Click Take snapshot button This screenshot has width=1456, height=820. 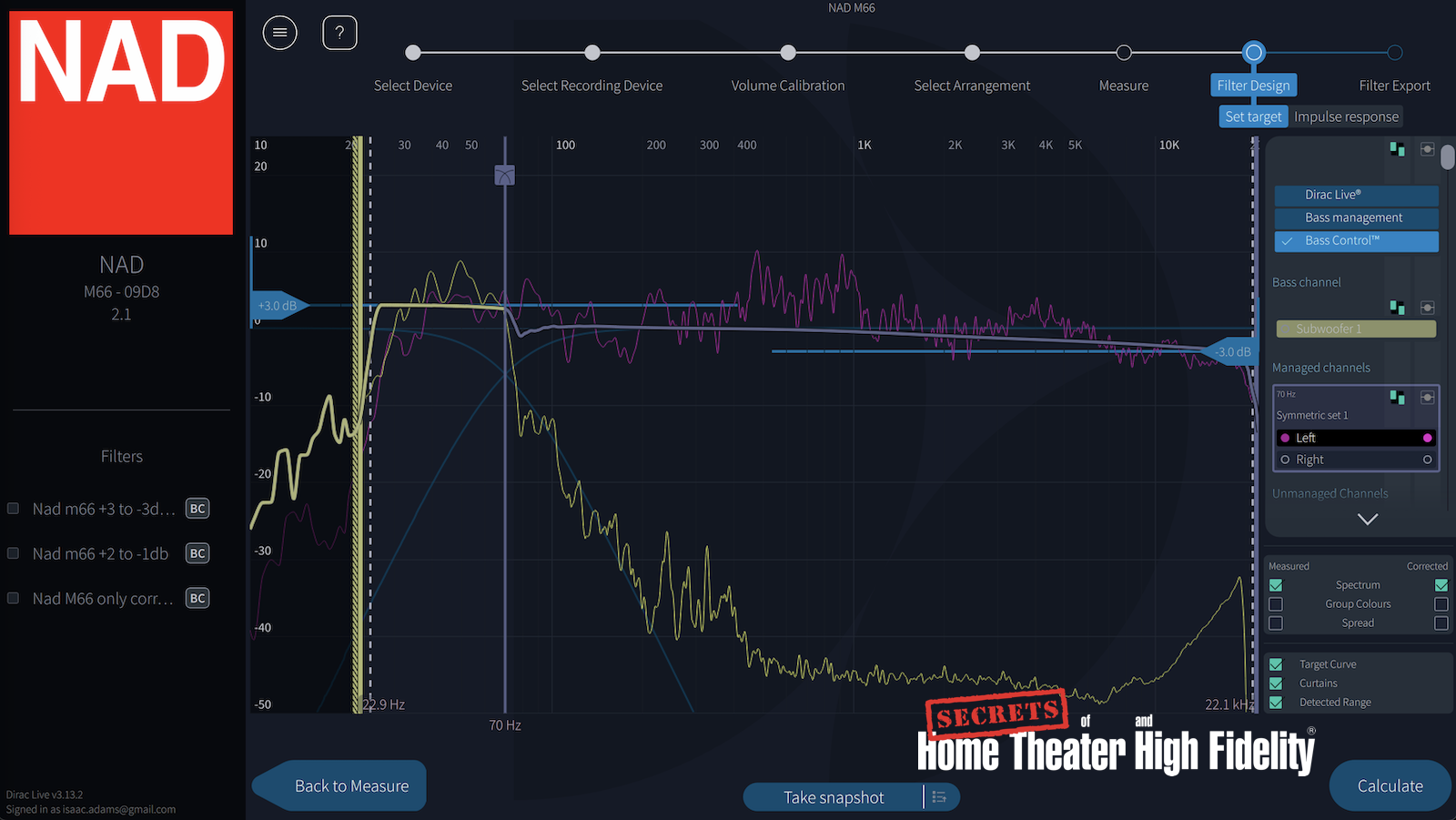pyautogui.click(x=834, y=797)
